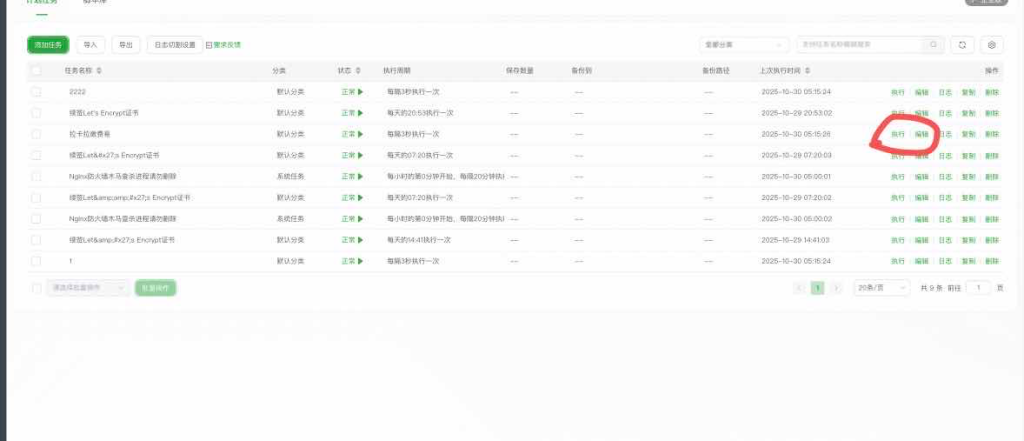
Task: Toggle 正常 status of 拉卡拉缴费号 task
Action: pos(352,135)
